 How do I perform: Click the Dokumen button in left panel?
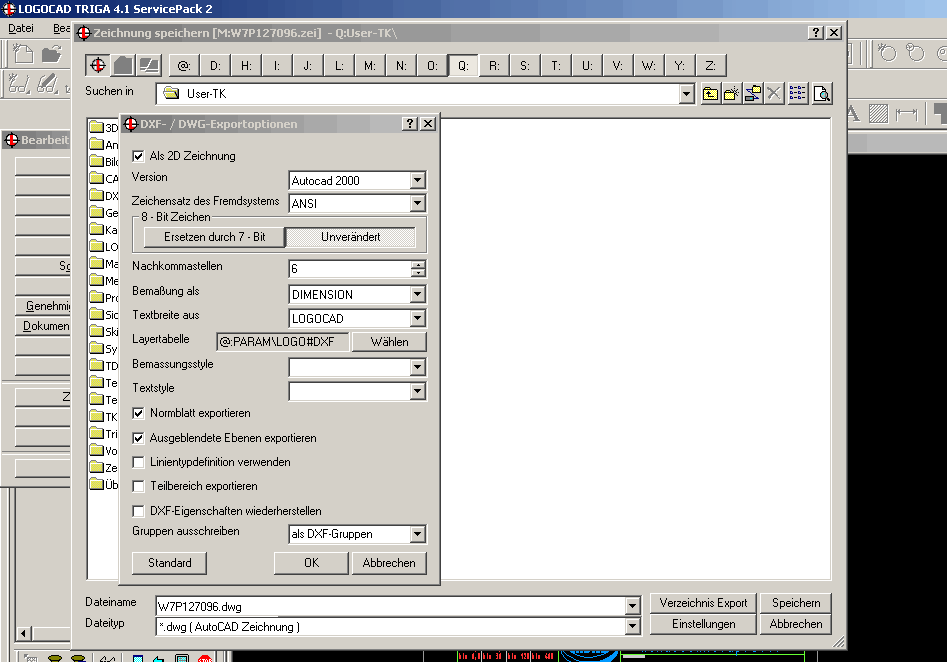pos(42,326)
